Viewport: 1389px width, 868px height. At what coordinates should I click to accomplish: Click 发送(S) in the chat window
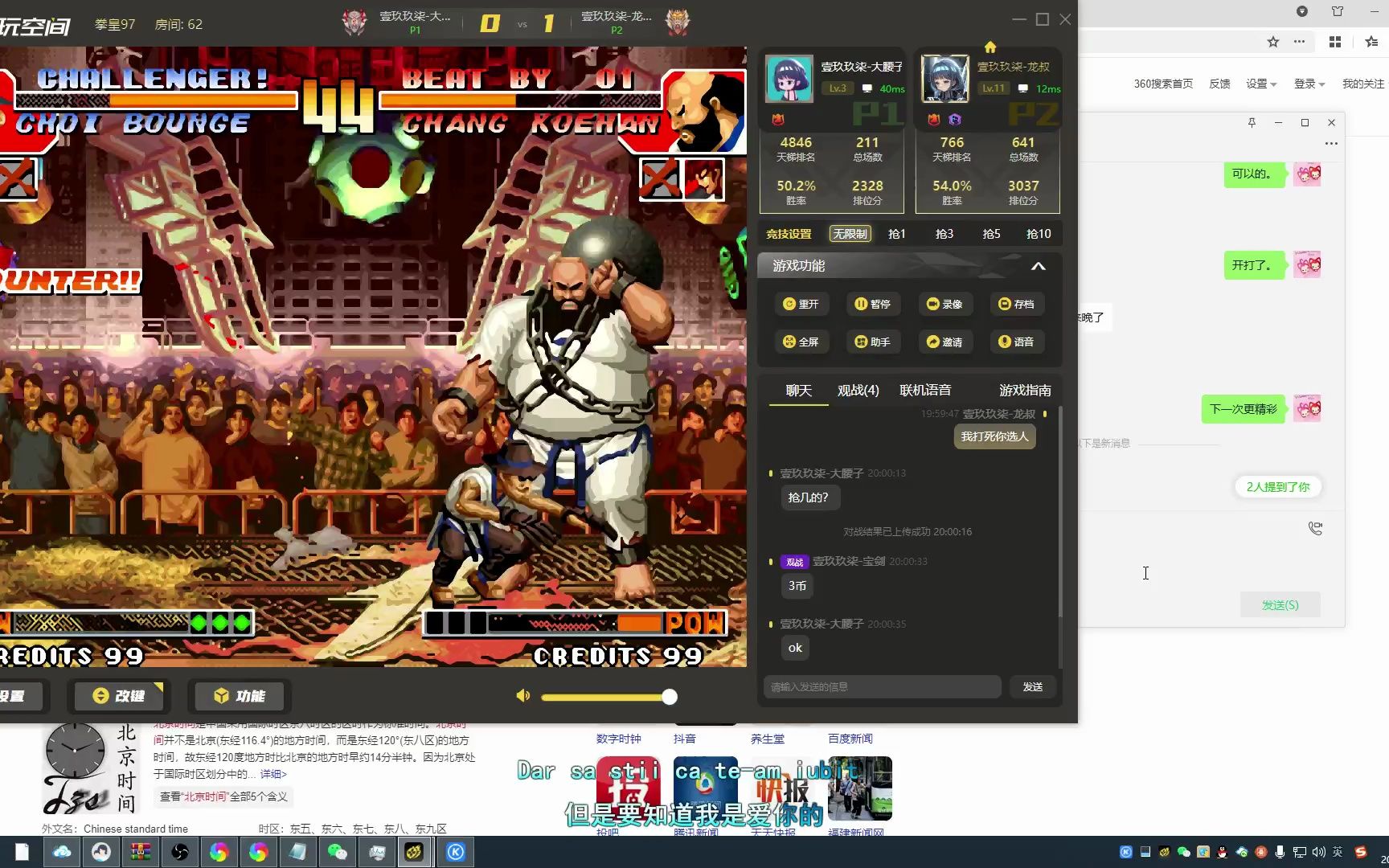coord(1280,605)
